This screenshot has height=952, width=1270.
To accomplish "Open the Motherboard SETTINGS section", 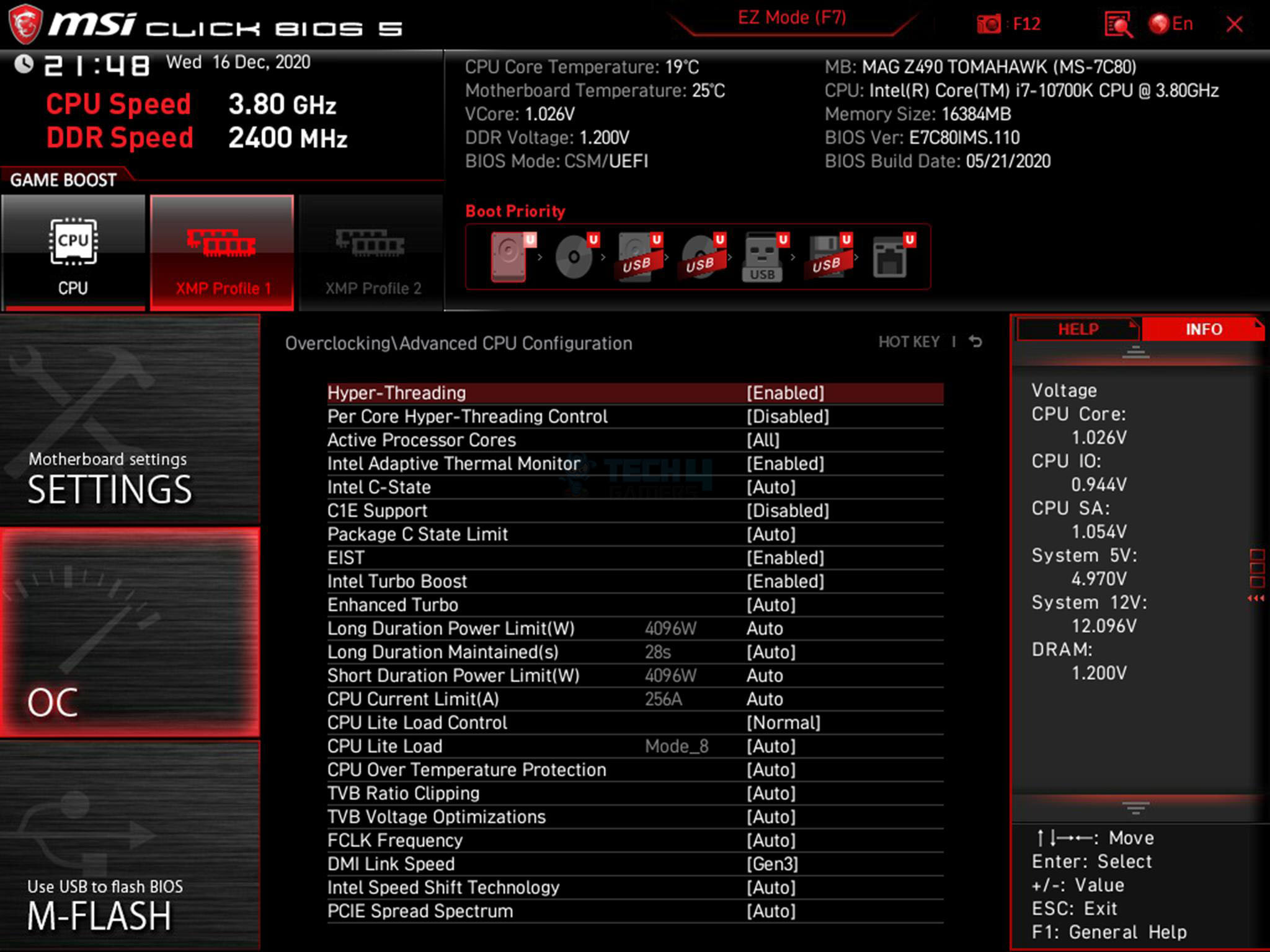I will click(130, 420).
